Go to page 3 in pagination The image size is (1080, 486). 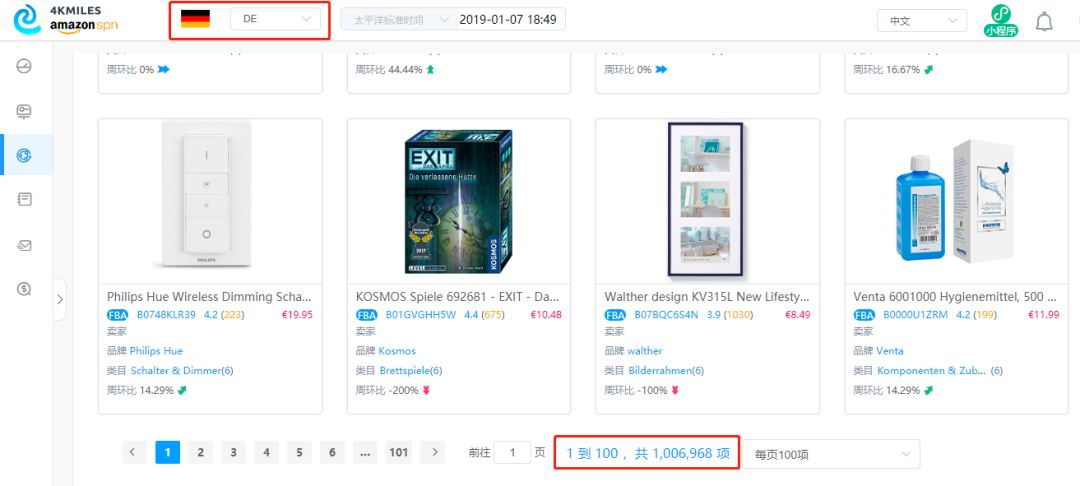click(233, 452)
